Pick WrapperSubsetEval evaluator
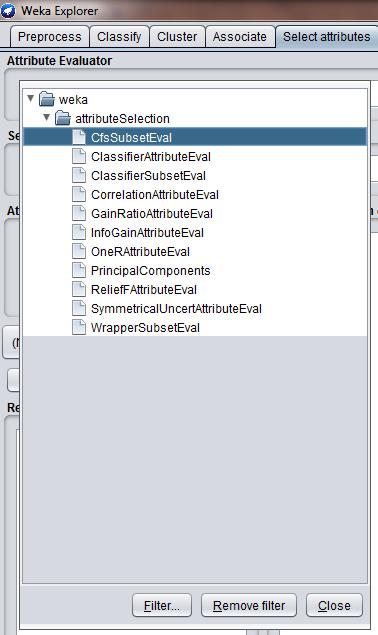The width and height of the screenshot is (378, 635). (145, 328)
